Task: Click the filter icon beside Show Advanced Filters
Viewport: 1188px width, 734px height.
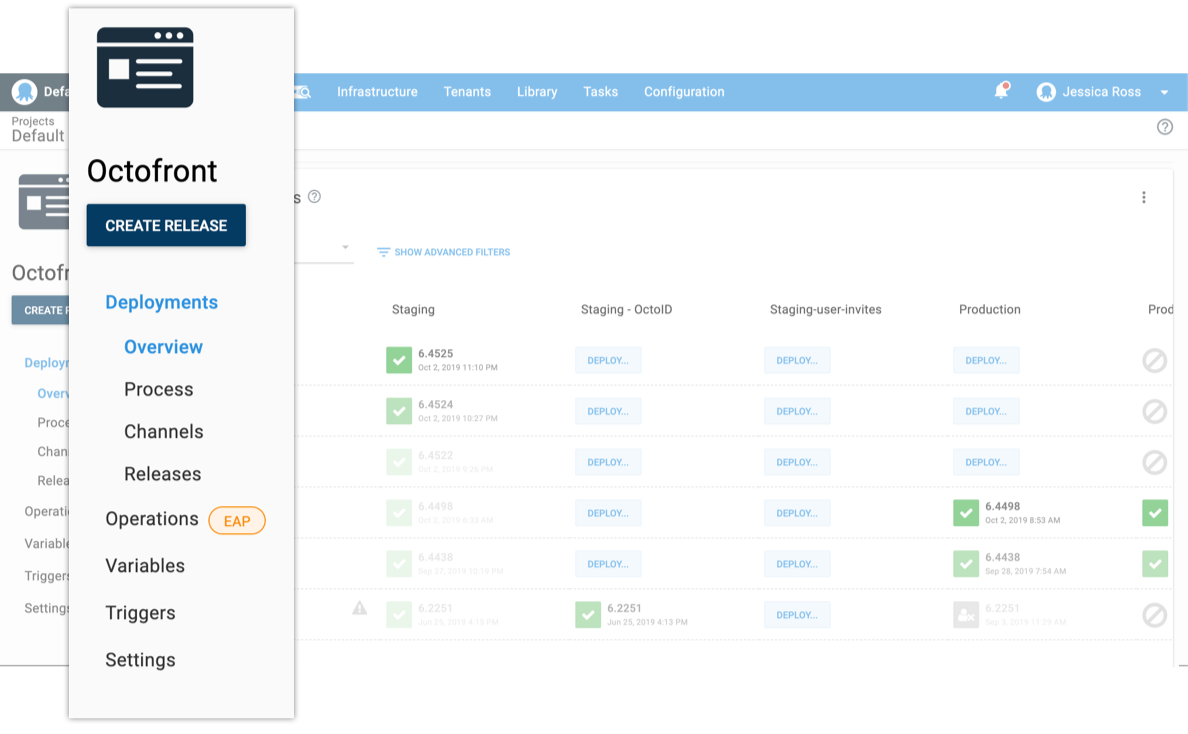Action: (x=383, y=252)
